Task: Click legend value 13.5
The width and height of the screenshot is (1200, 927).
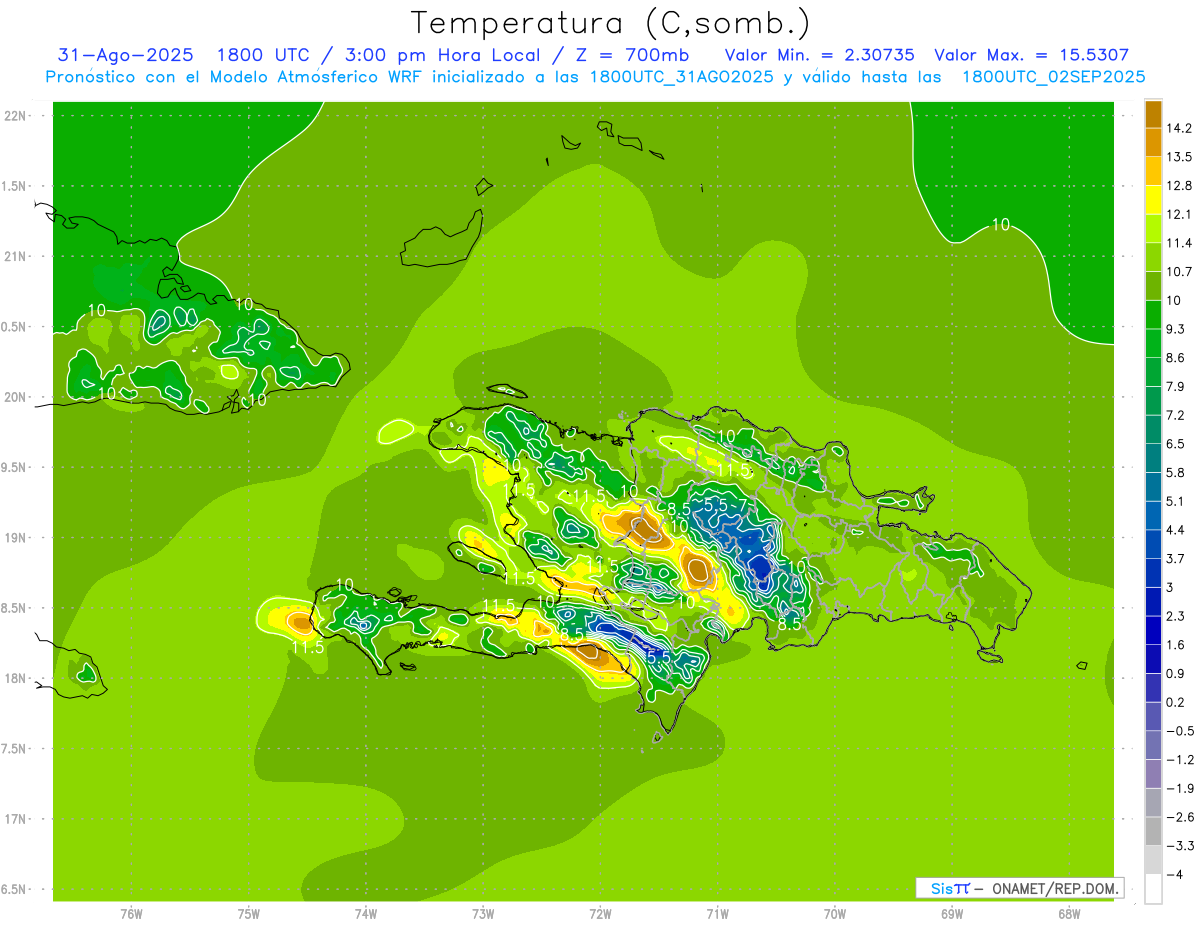Action: pos(1178,156)
